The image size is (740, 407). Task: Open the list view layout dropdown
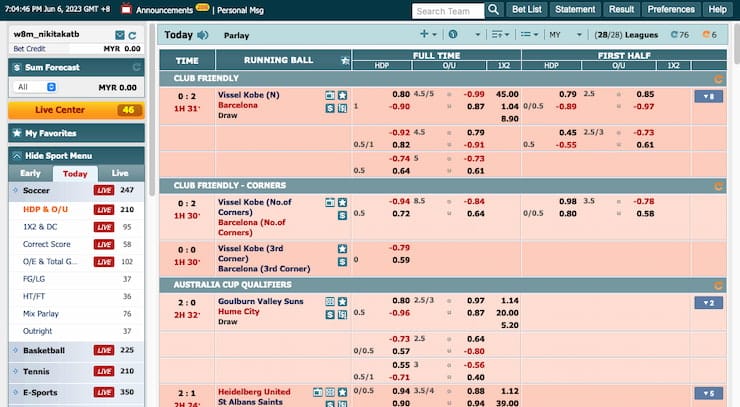pyautogui.click(x=529, y=34)
